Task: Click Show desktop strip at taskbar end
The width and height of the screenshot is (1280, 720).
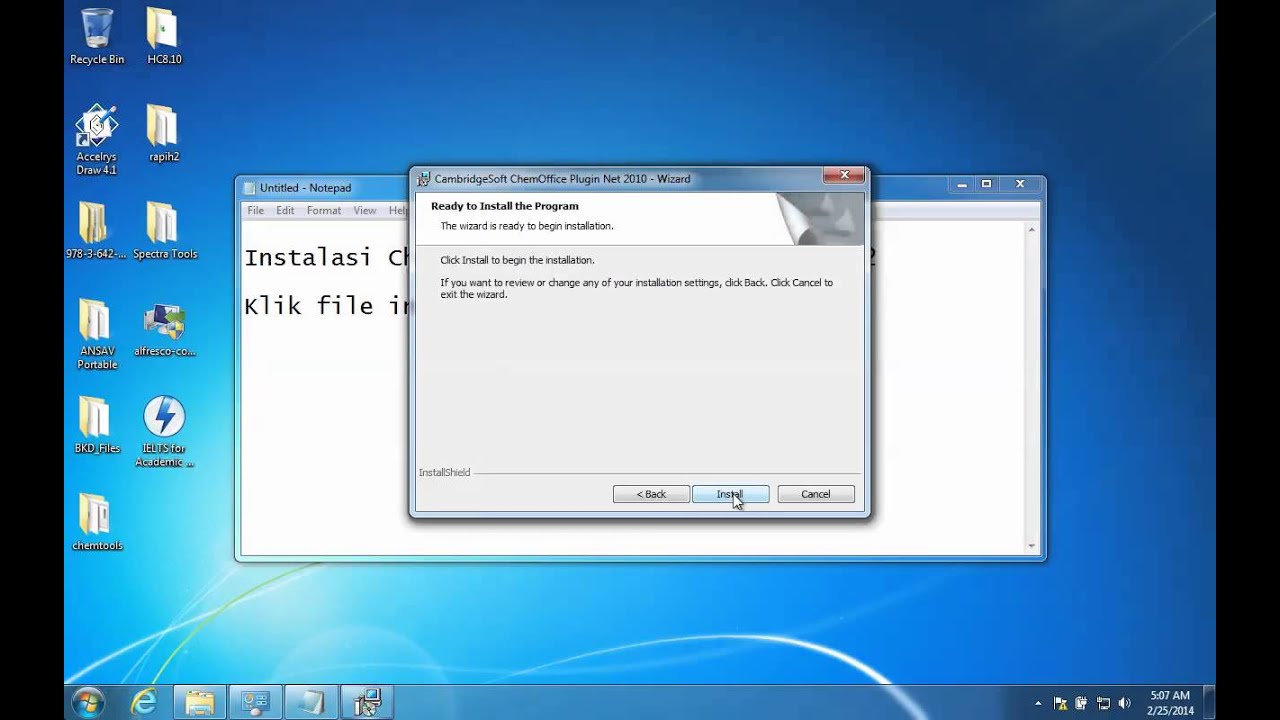Action: click(x=1209, y=702)
